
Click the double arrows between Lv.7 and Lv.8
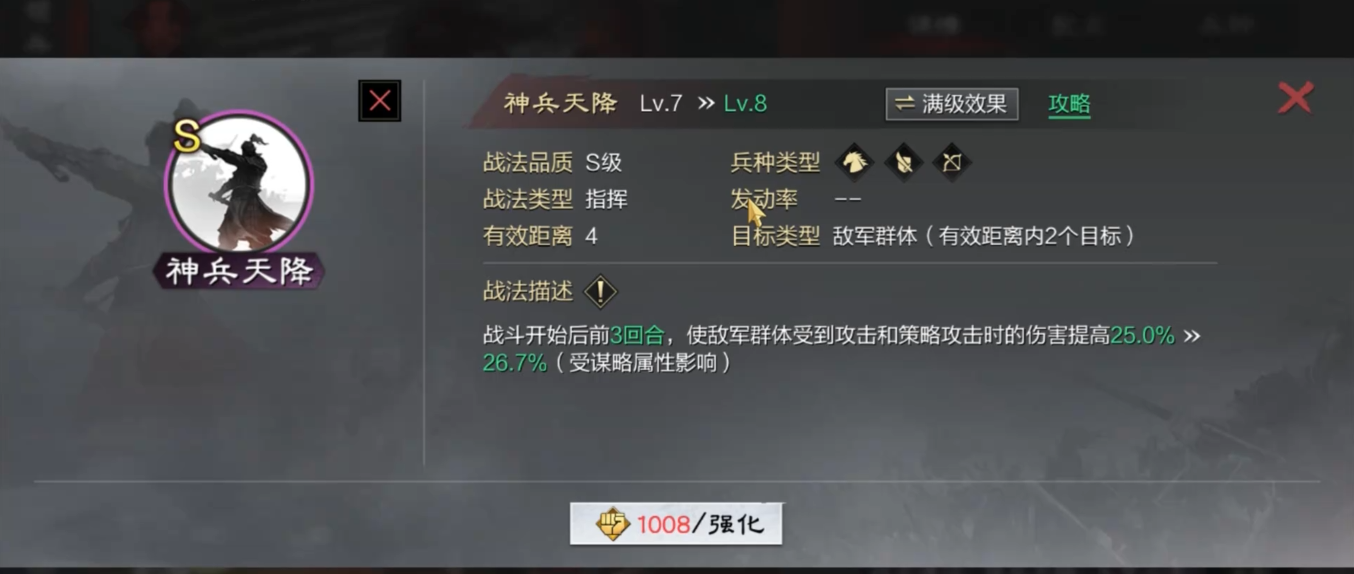coord(706,104)
